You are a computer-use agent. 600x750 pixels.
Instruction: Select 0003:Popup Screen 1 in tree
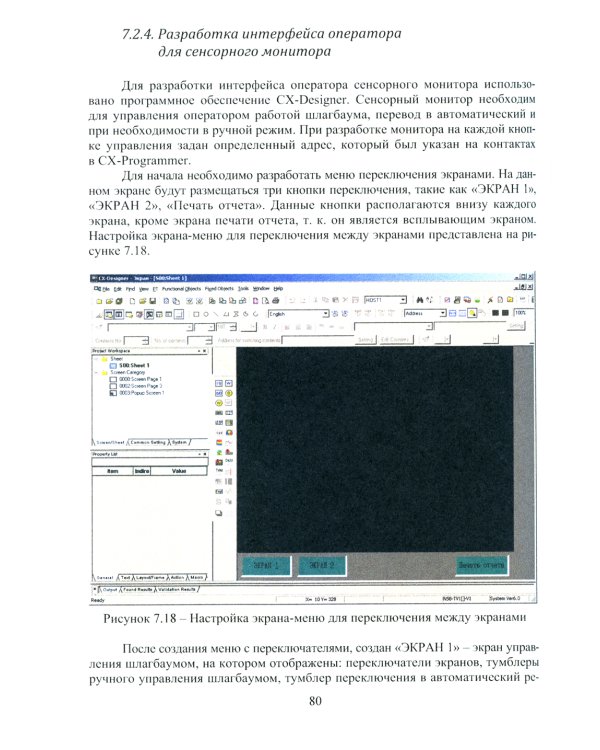pyautogui.click(x=142, y=393)
